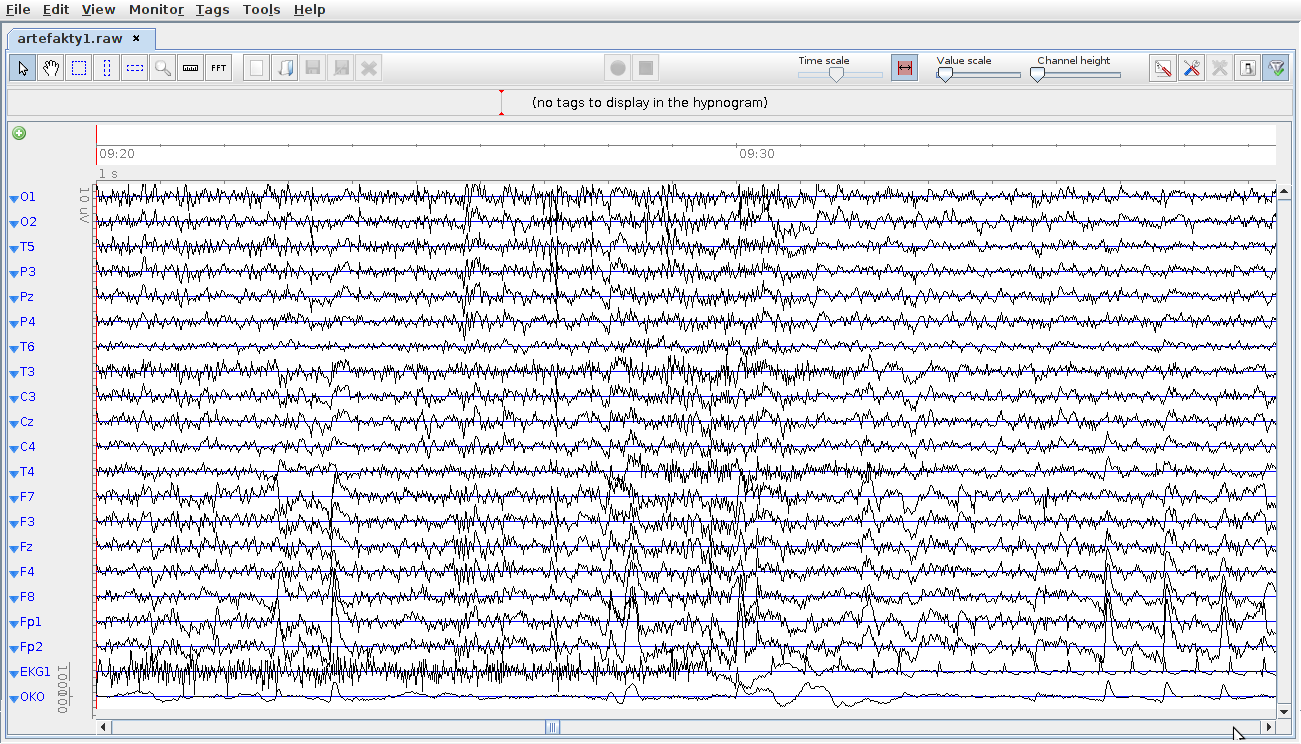
Task: Select the channel (horizontal) selection tool
Action: (x=135, y=68)
